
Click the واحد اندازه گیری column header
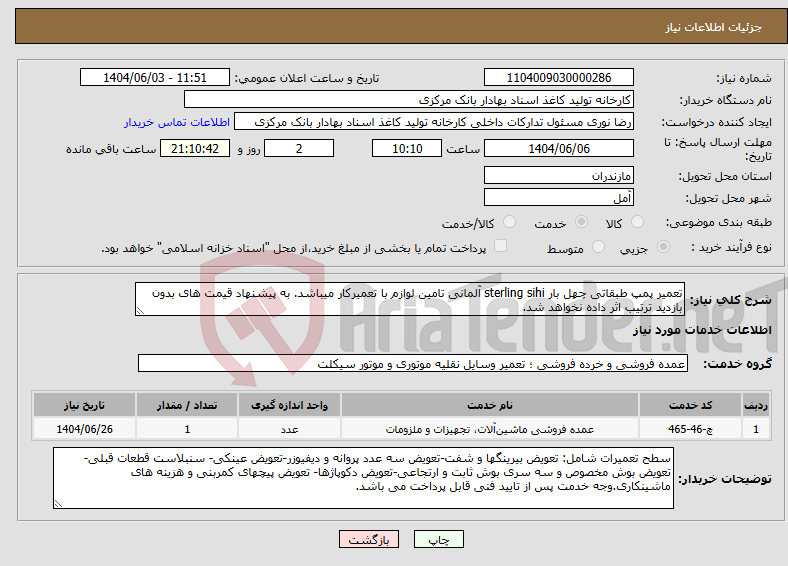(289, 405)
